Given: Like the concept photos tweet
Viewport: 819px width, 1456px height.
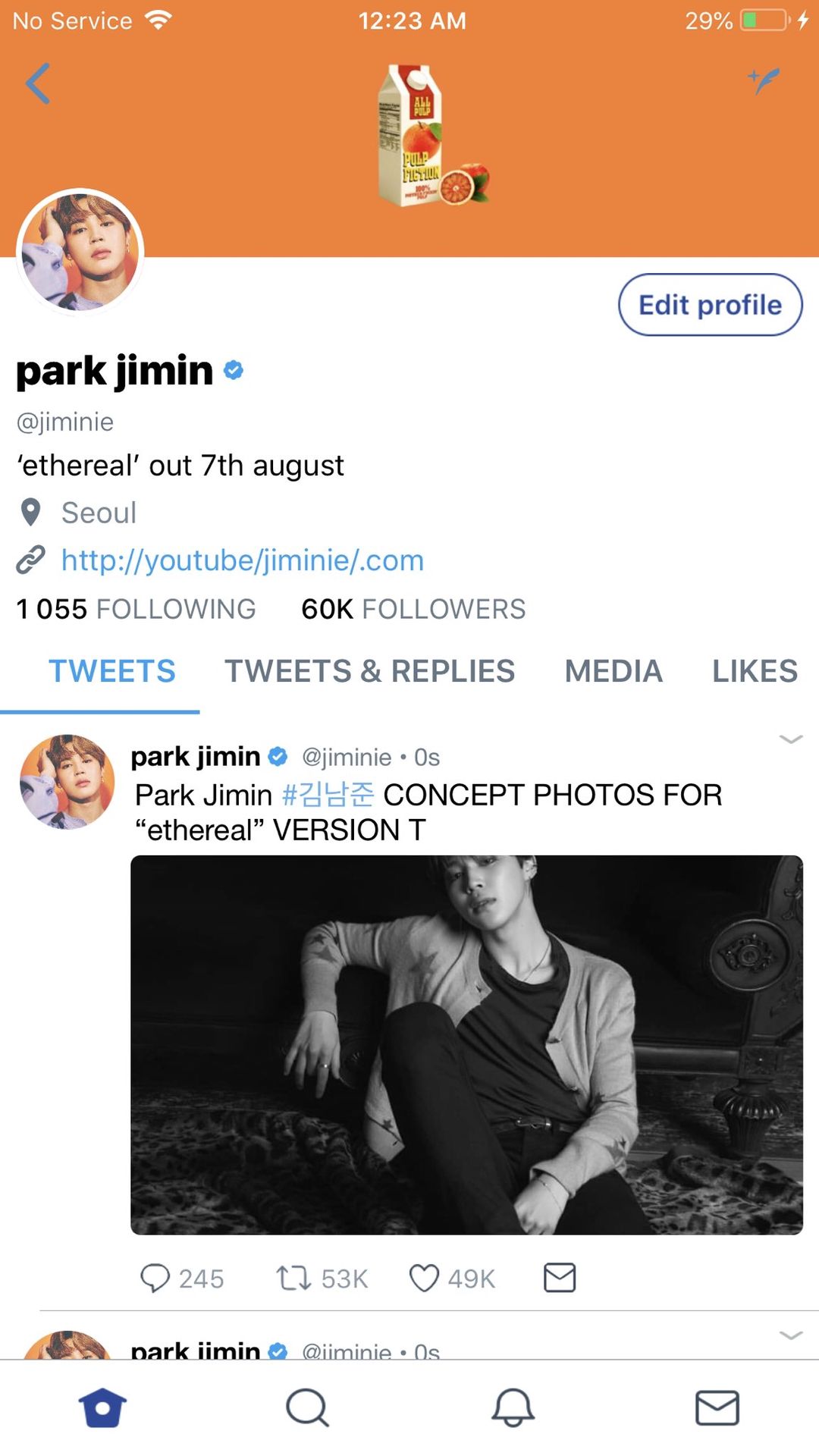Looking at the screenshot, I should click(x=424, y=1278).
